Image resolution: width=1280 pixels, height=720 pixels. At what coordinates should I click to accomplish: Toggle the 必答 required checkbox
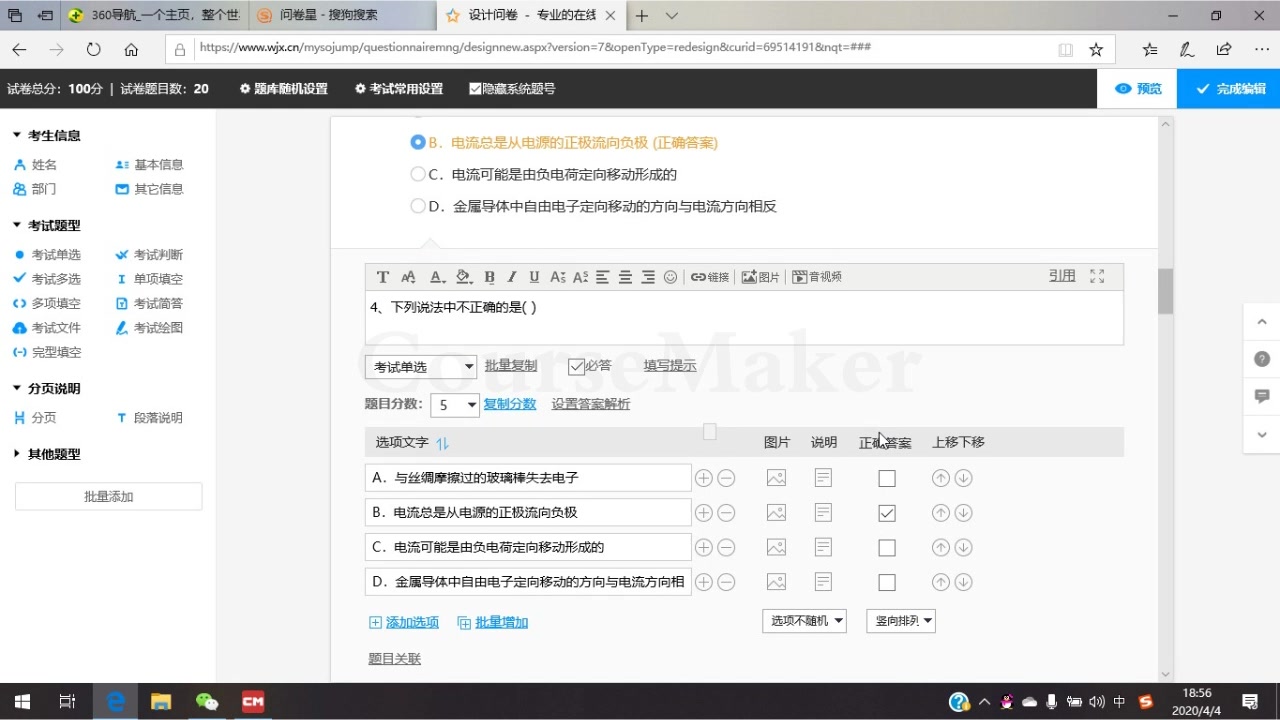[576, 367]
